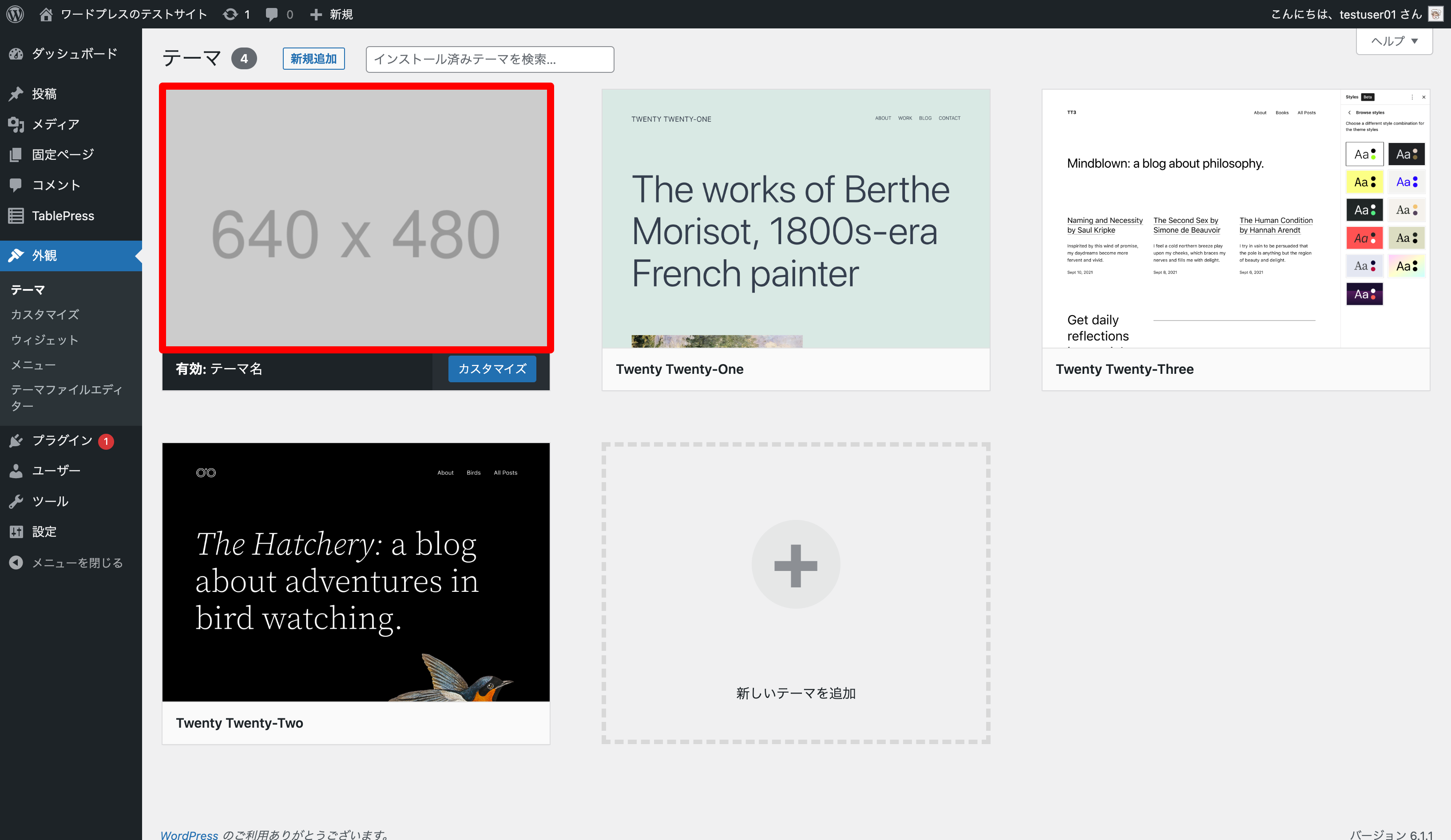
Task: Open the プラグイン menu label
Action: coord(62,440)
